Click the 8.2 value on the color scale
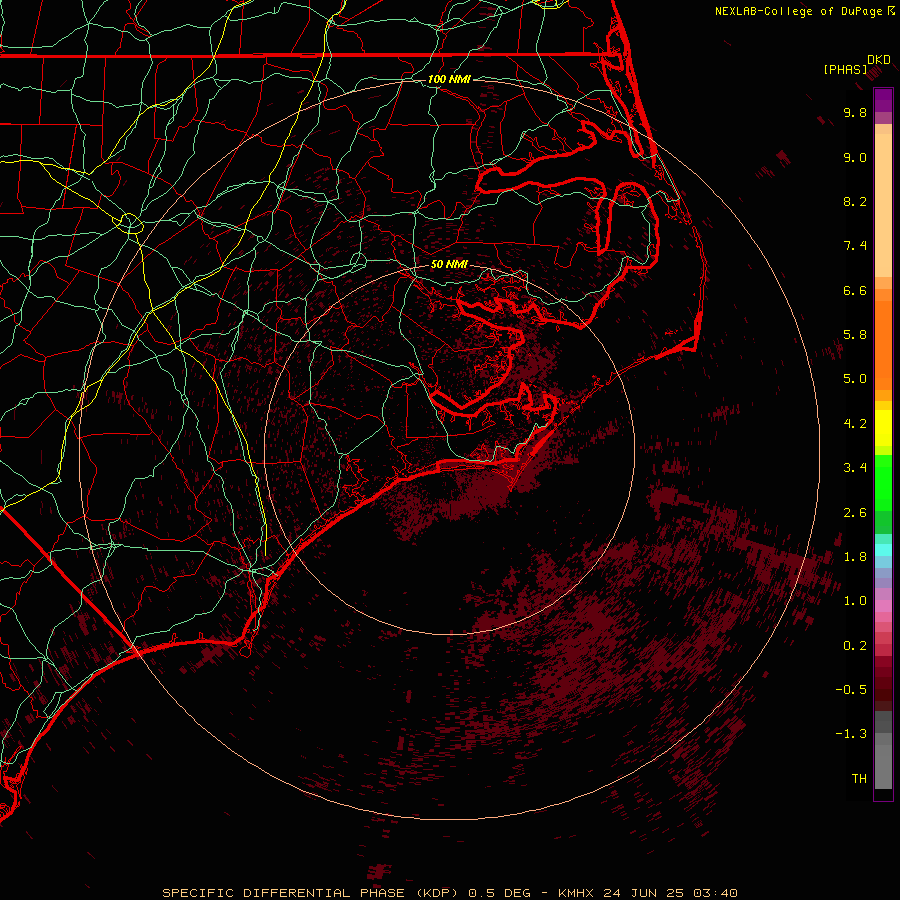 (855, 201)
